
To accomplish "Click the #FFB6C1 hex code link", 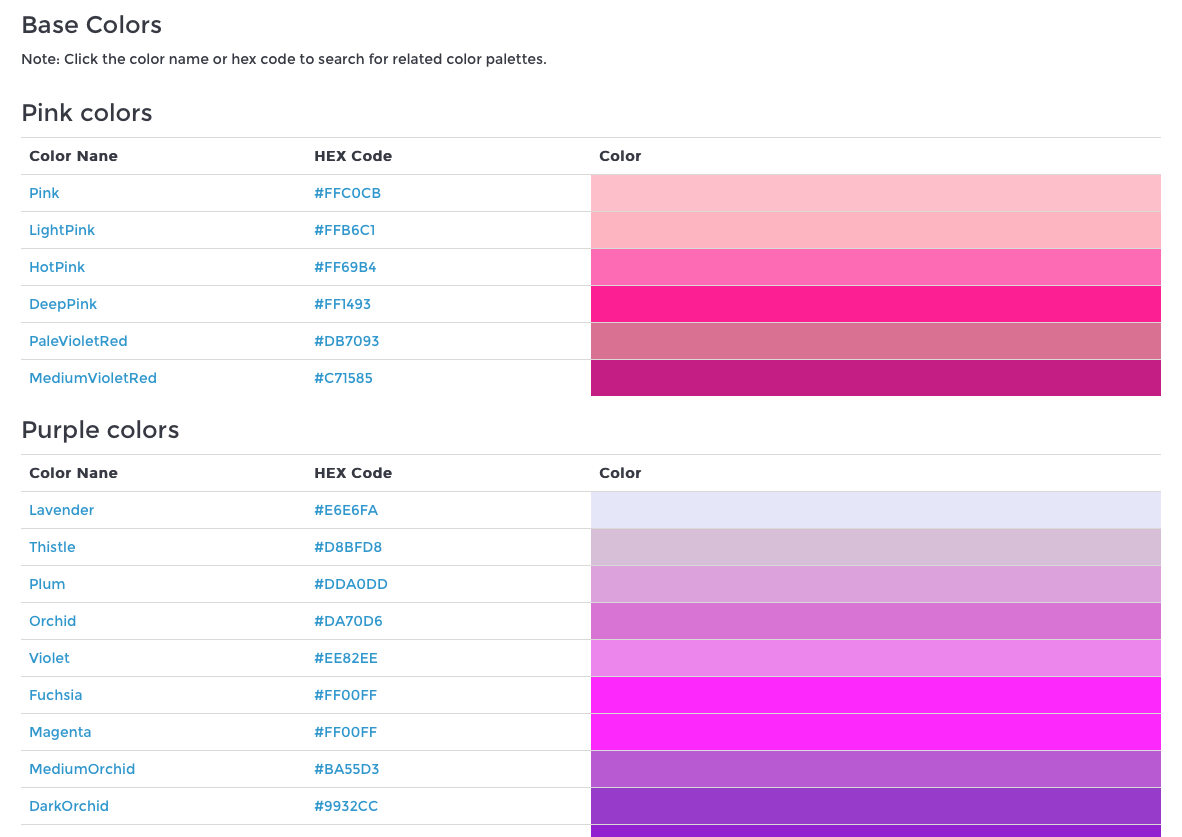I will 344,230.
